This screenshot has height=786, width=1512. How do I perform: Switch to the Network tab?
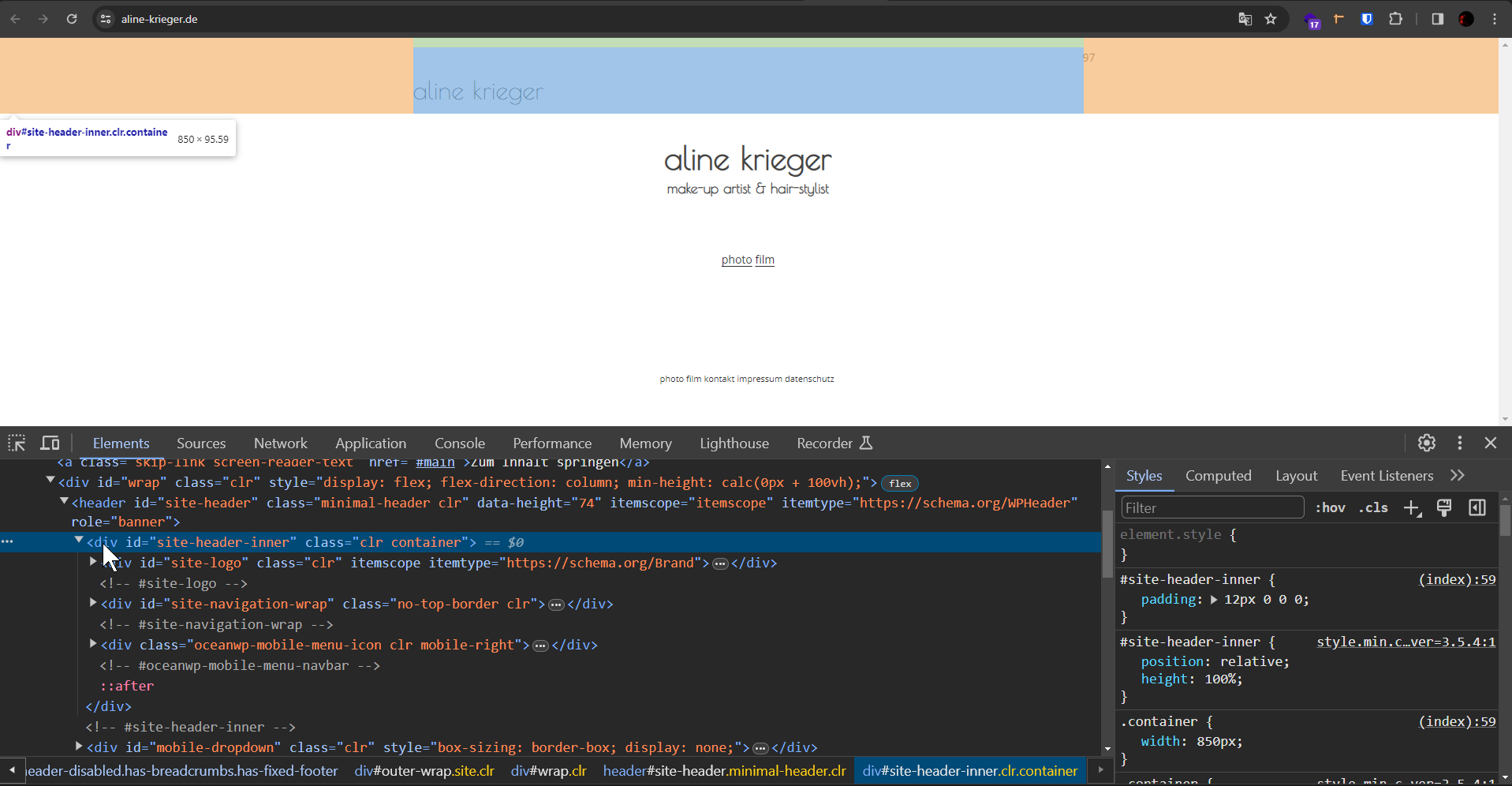tap(280, 444)
